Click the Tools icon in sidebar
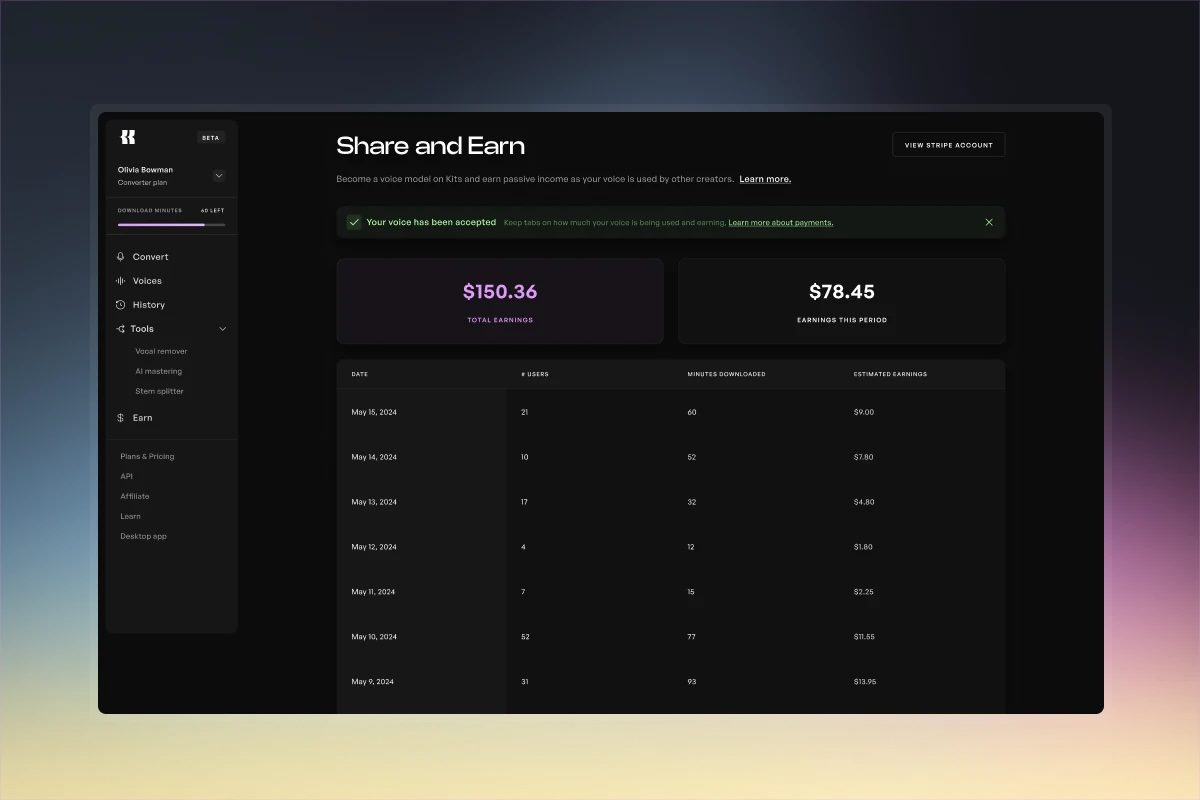 tap(120, 329)
